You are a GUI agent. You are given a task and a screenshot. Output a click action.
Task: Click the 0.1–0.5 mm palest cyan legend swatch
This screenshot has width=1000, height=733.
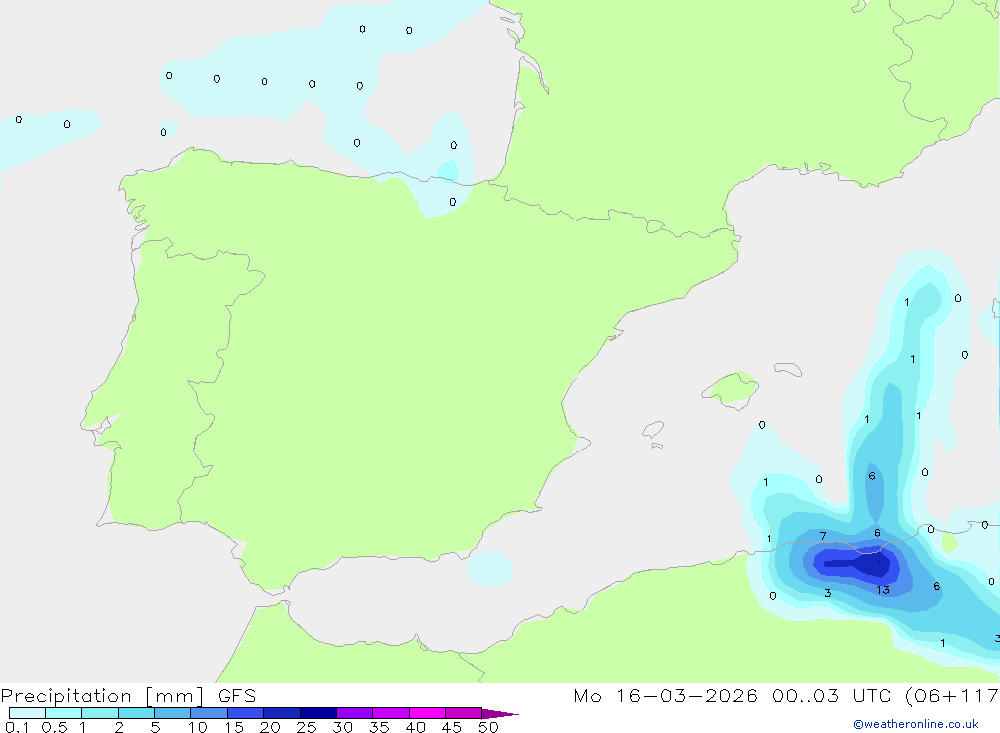pyautogui.click(x=27, y=713)
